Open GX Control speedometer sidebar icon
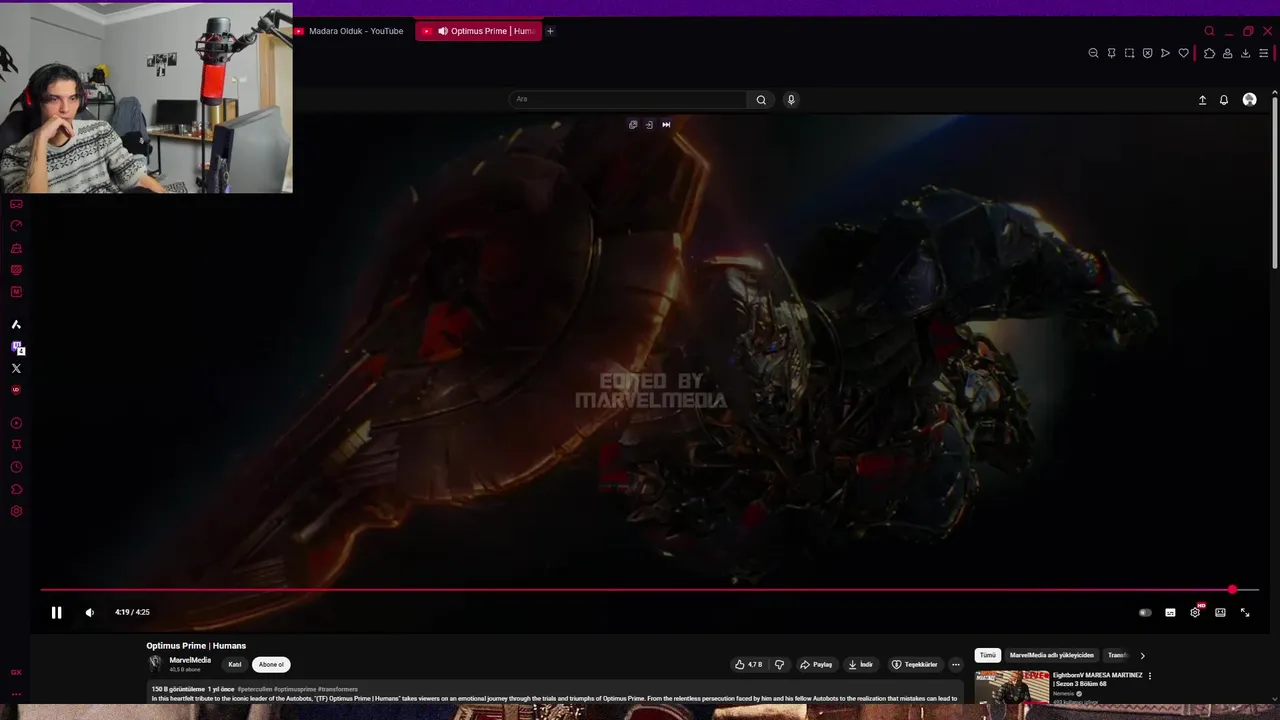 pos(16,226)
